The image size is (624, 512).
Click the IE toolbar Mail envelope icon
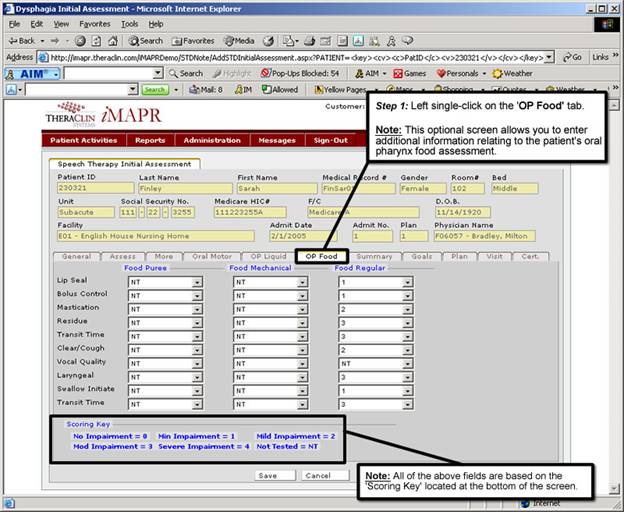[289, 41]
